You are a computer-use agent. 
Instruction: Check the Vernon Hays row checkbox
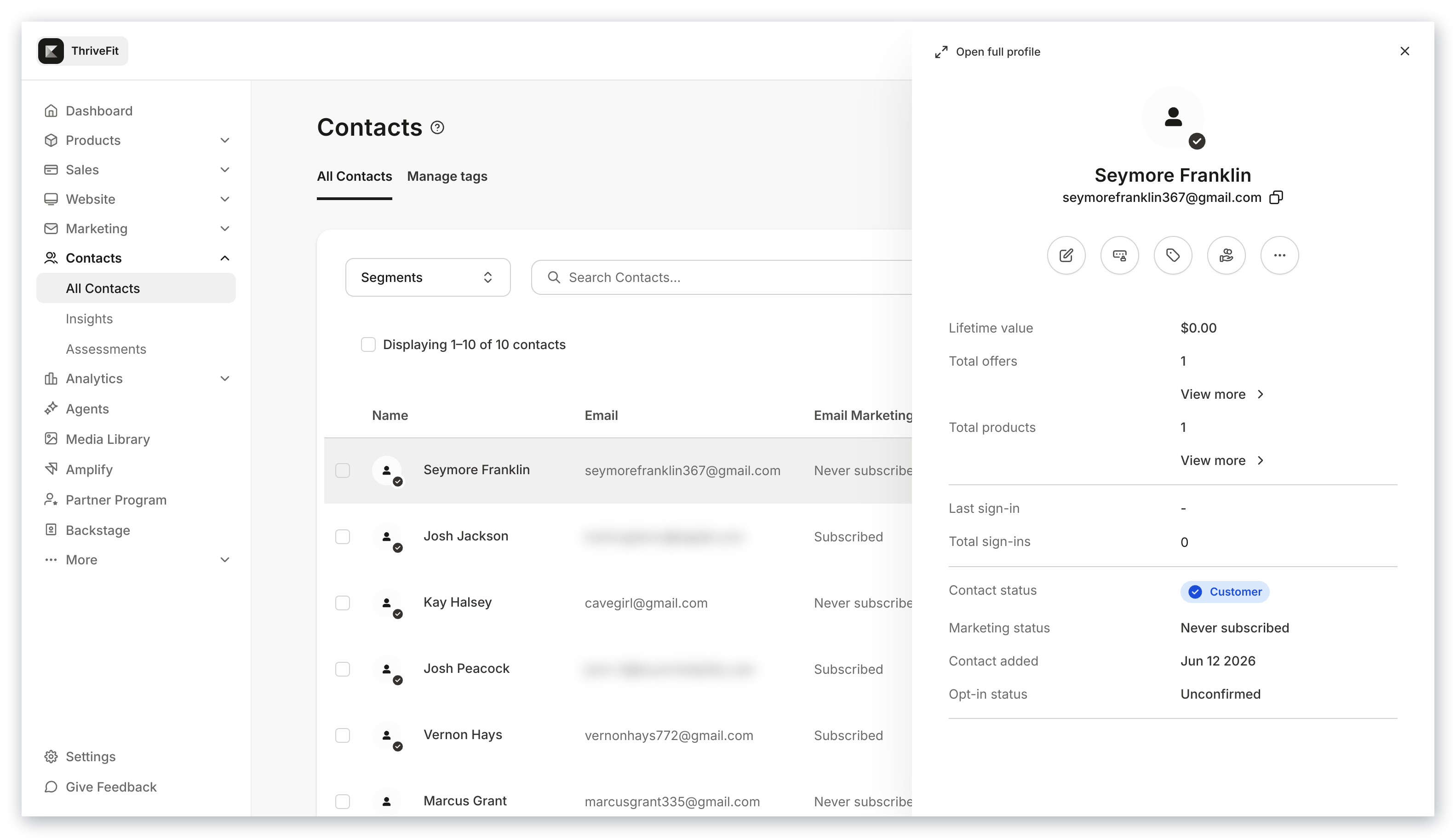[x=343, y=735]
